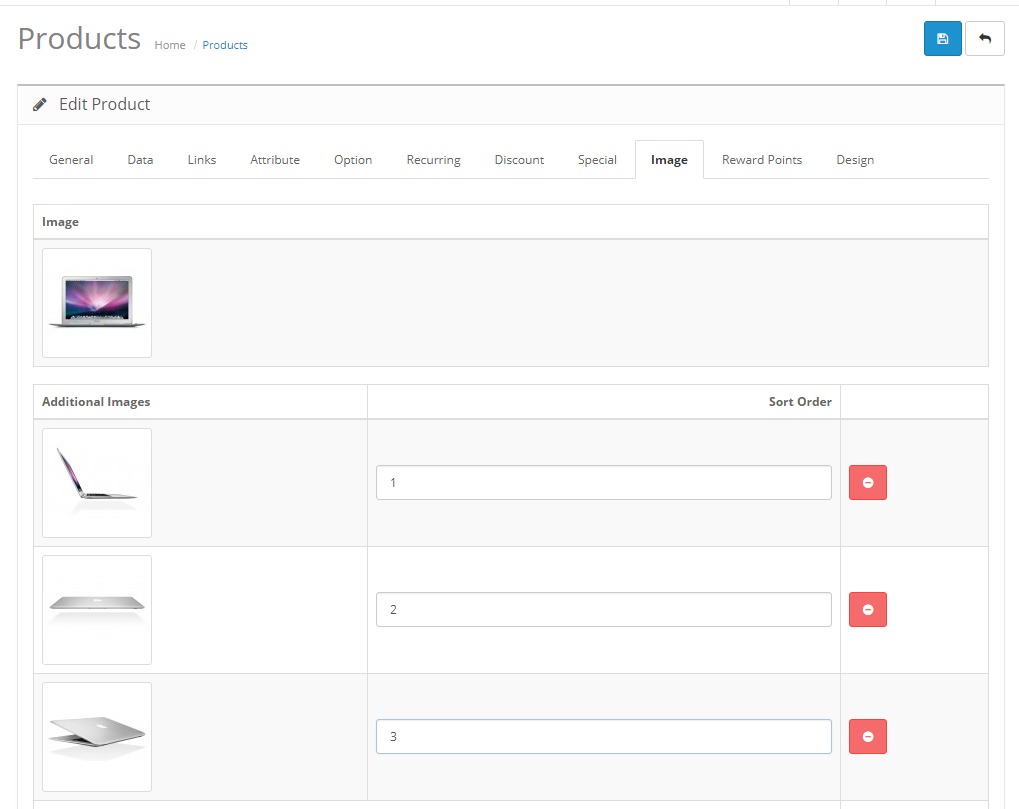1019x809 pixels.
Task: Switch to the Data tab
Action: (140, 160)
